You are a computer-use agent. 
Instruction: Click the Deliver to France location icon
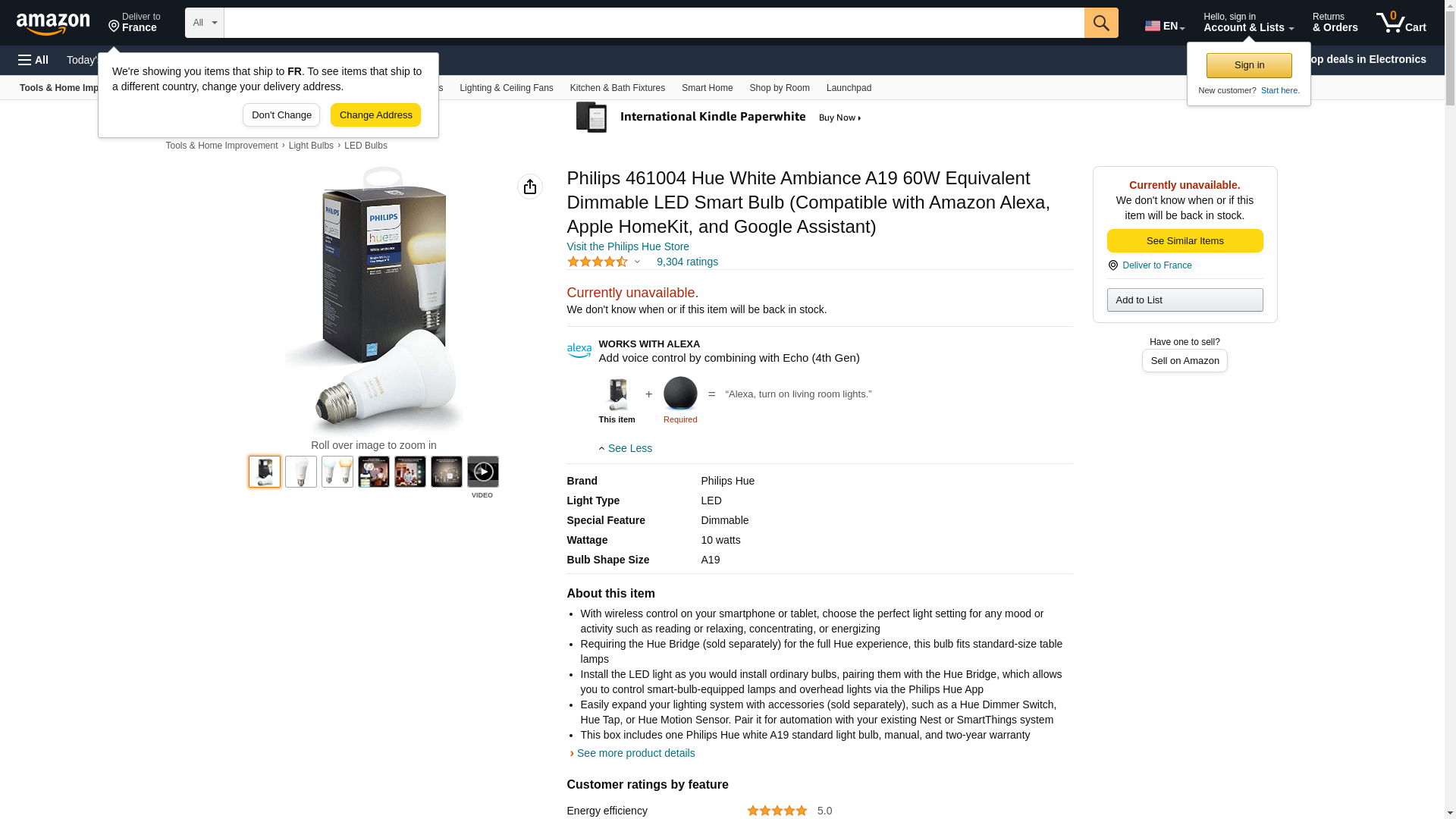(1112, 265)
